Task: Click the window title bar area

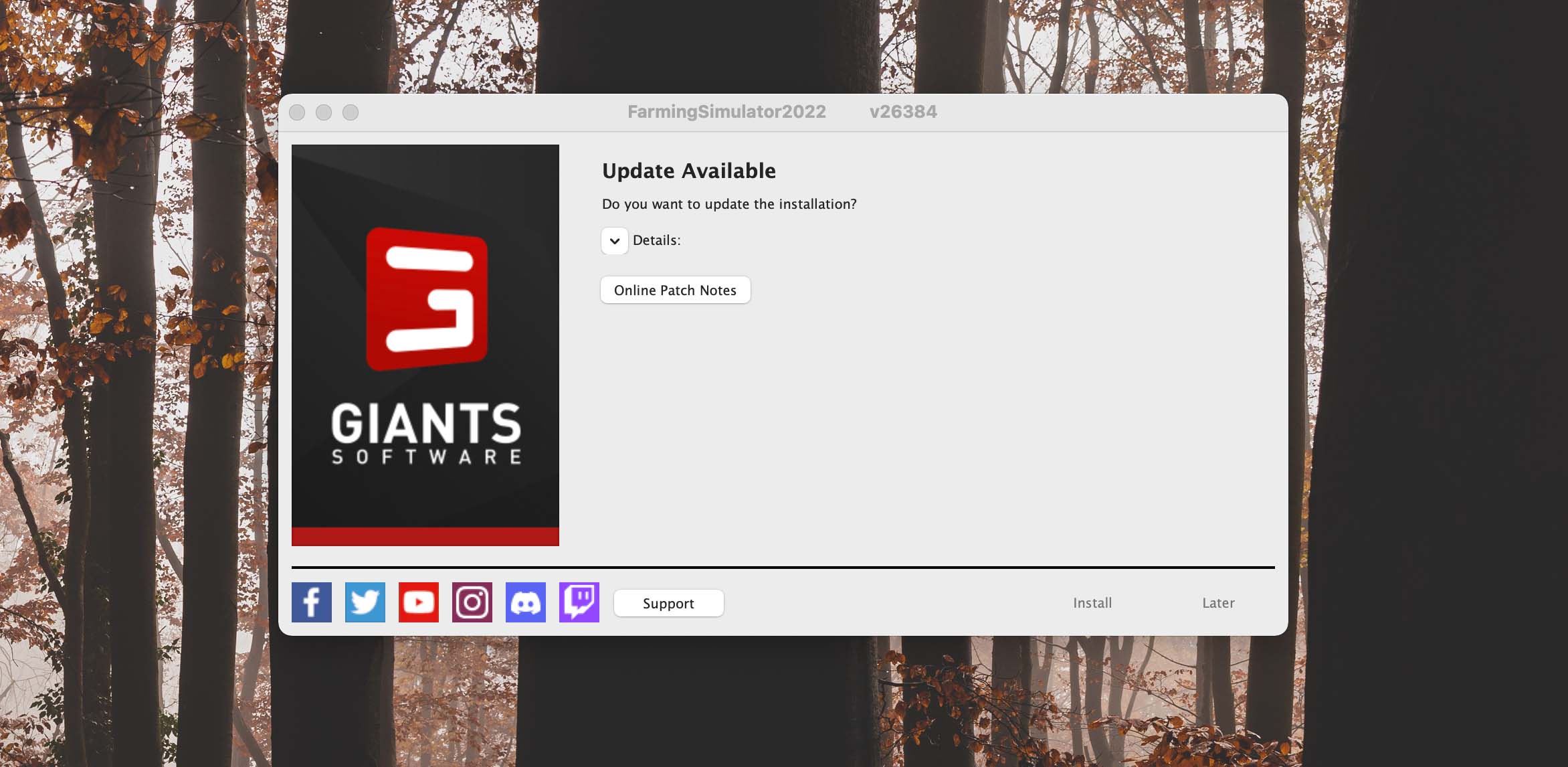Action: [x=783, y=111]
